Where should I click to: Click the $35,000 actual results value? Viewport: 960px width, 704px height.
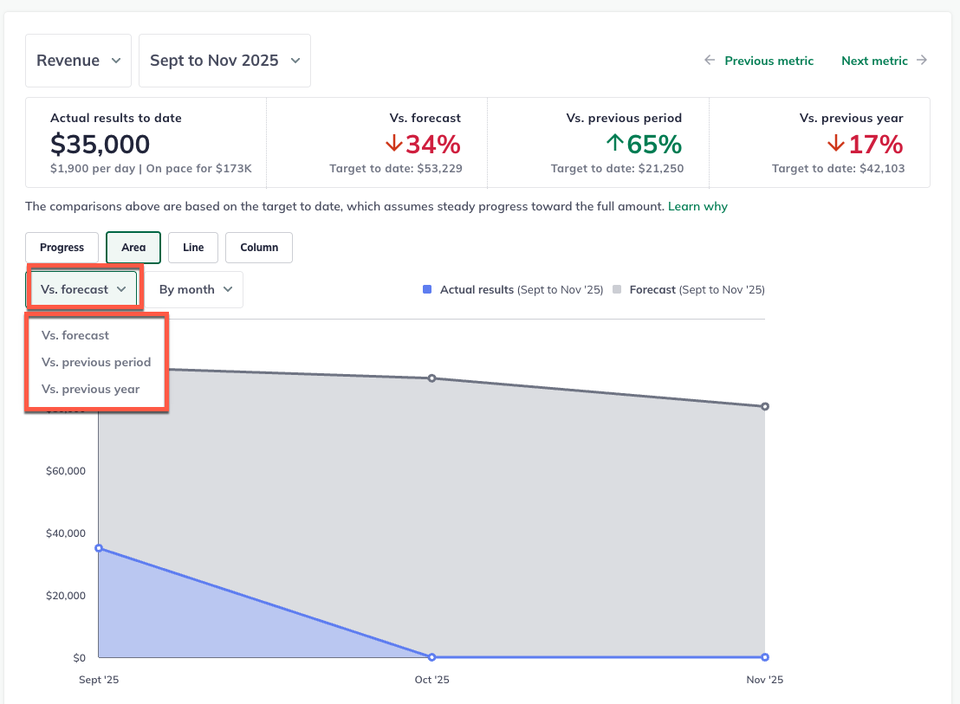(x=100, y=144)
